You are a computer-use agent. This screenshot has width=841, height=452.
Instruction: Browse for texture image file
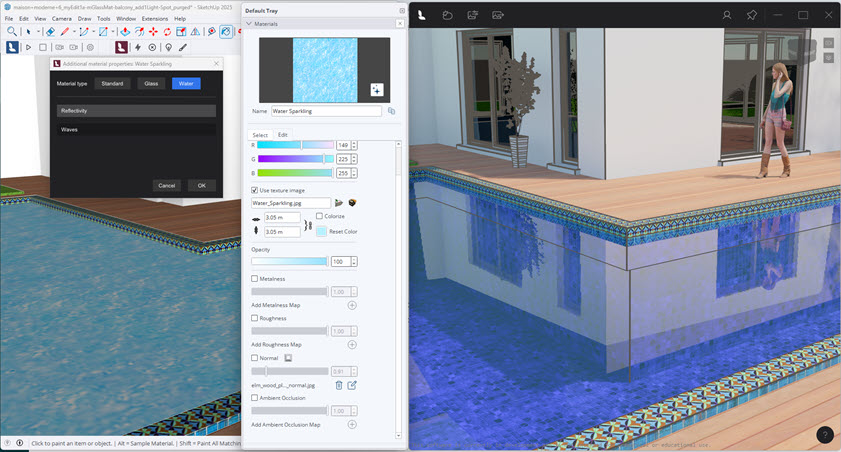click(339, 203)
